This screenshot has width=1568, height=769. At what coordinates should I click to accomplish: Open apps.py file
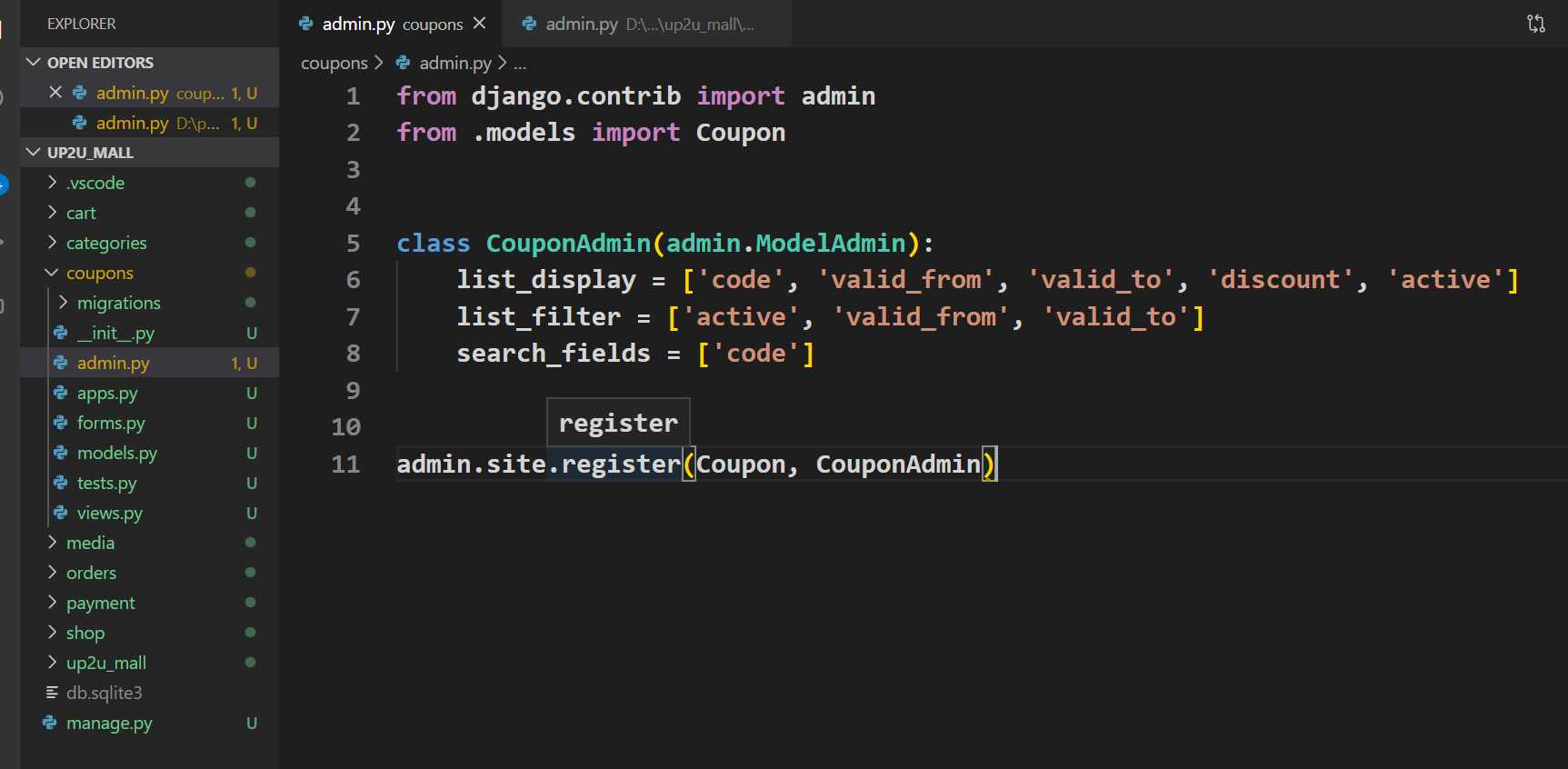(150, 393)
